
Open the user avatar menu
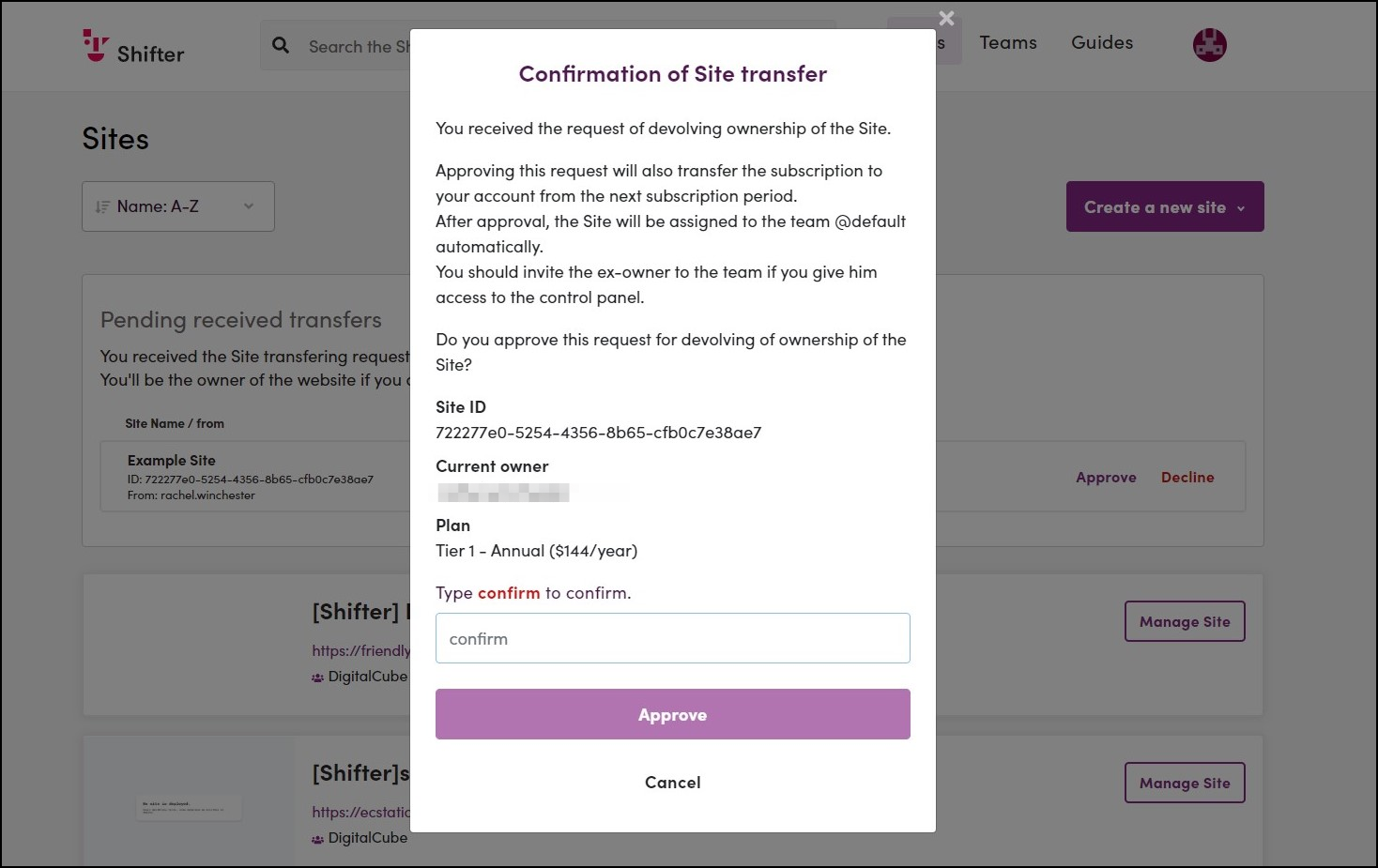[x=1209, y=45]
